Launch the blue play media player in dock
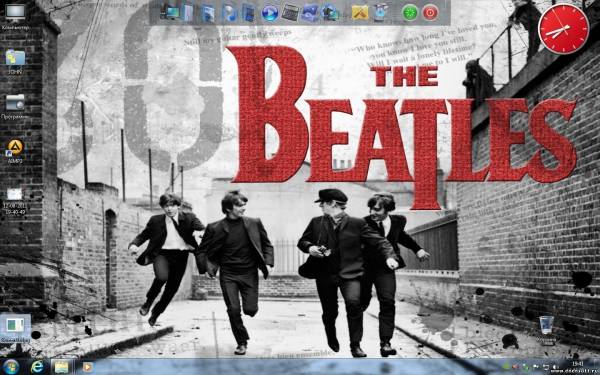Screen dimensions: 600x375 pos(270,13)
